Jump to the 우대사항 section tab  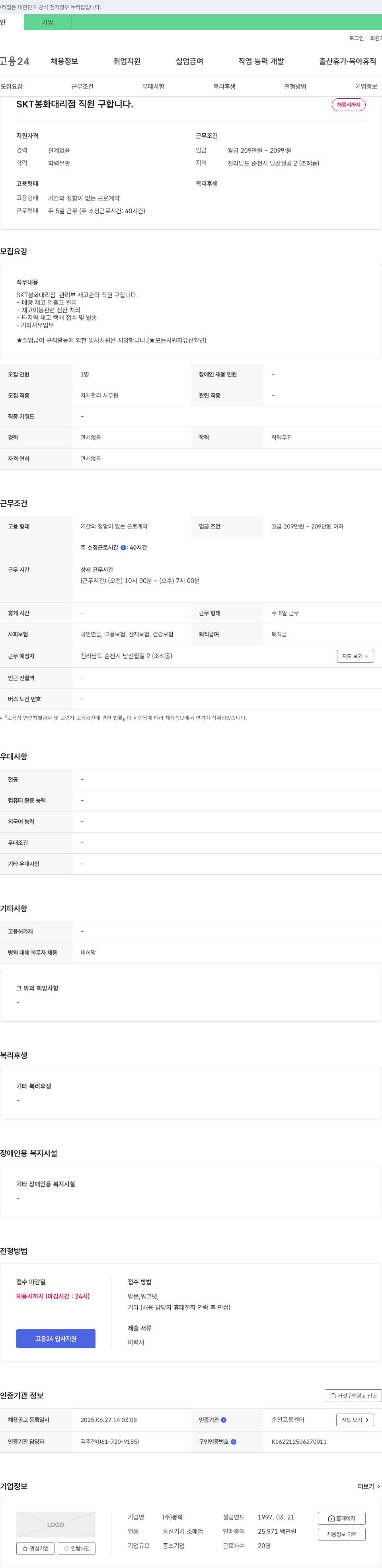(153, 86)
